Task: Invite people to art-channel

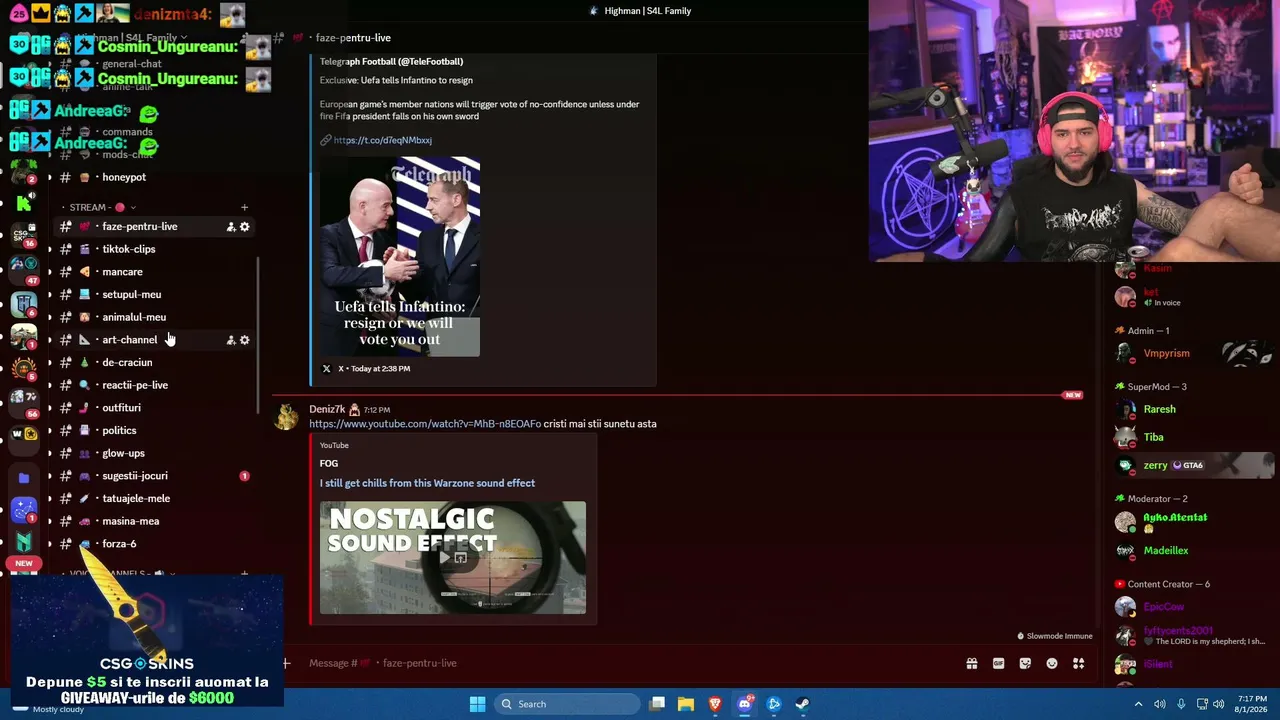Action: click(x=231, y=340)
